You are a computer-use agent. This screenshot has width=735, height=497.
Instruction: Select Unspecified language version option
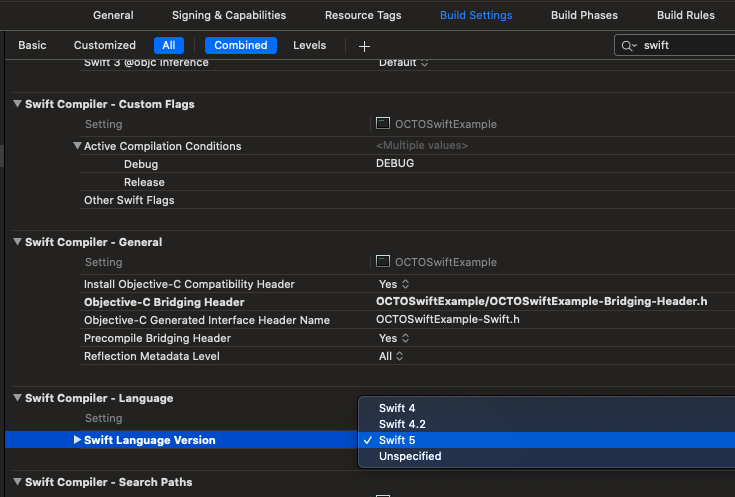(x=409, y=456)
